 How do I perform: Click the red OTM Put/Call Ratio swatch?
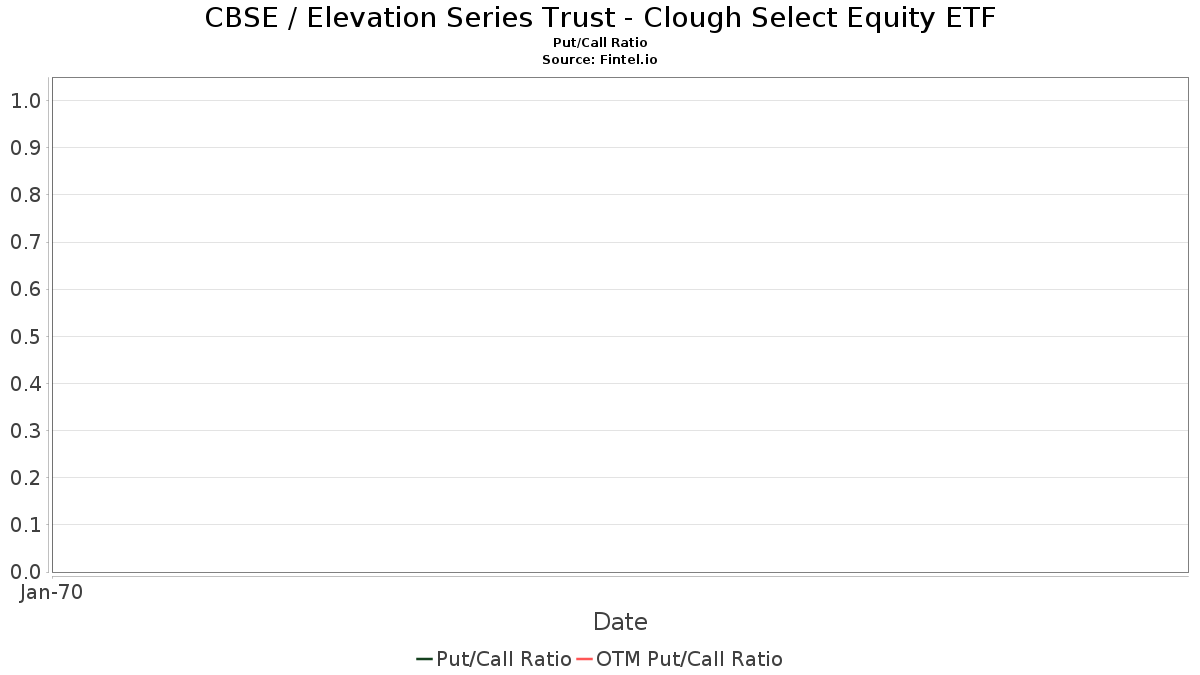point(584,659)
